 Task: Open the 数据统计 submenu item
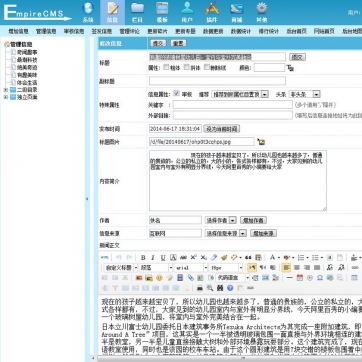tap(241, 31)
